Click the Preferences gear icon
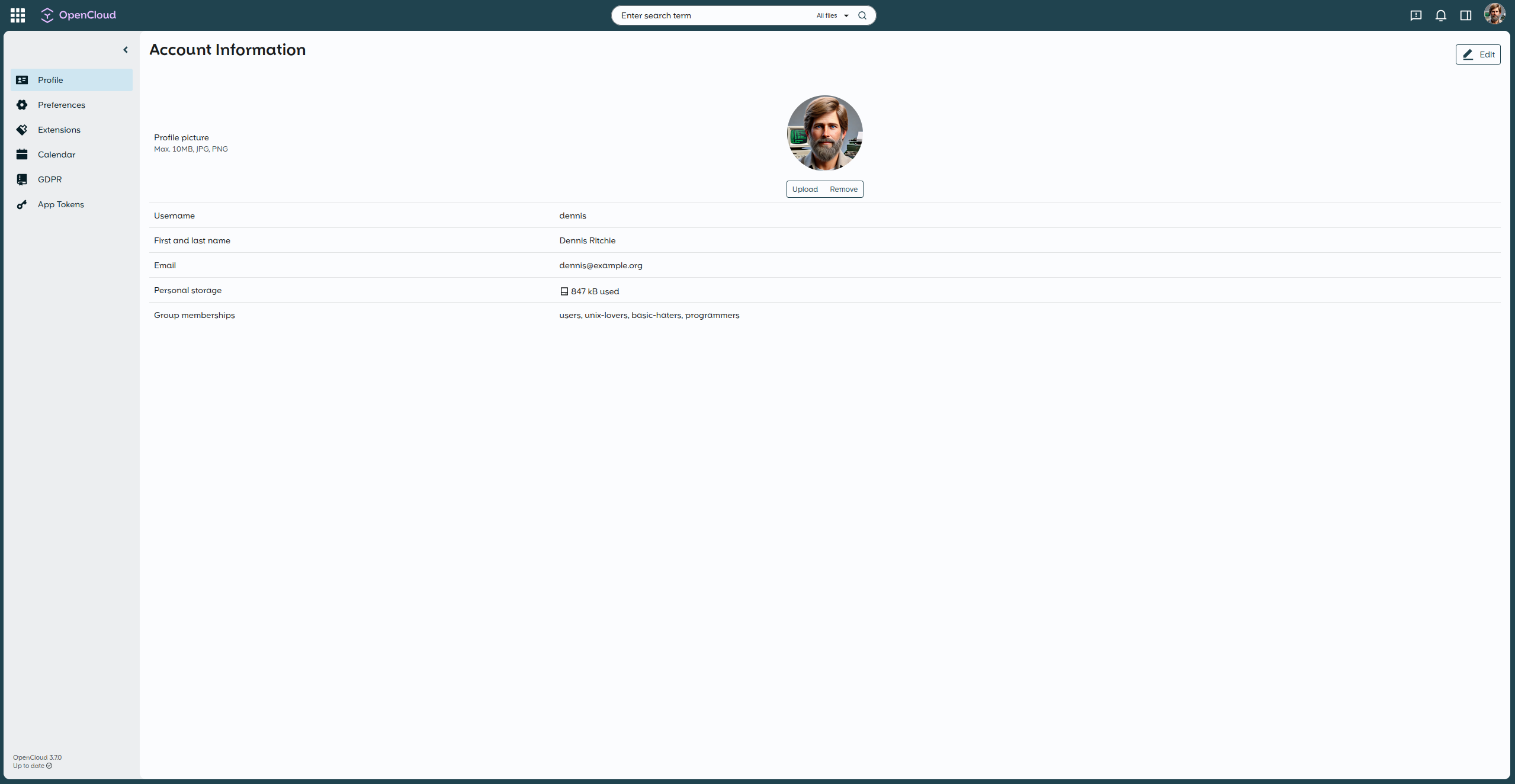This screenshot has height=784, width=1515. [22, 105]
